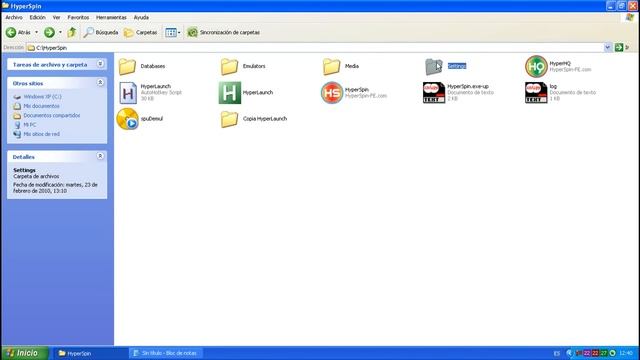Screen dimensions: 640x360
Task: Open the Ayuda menu
Action: (x=141, y=18)
